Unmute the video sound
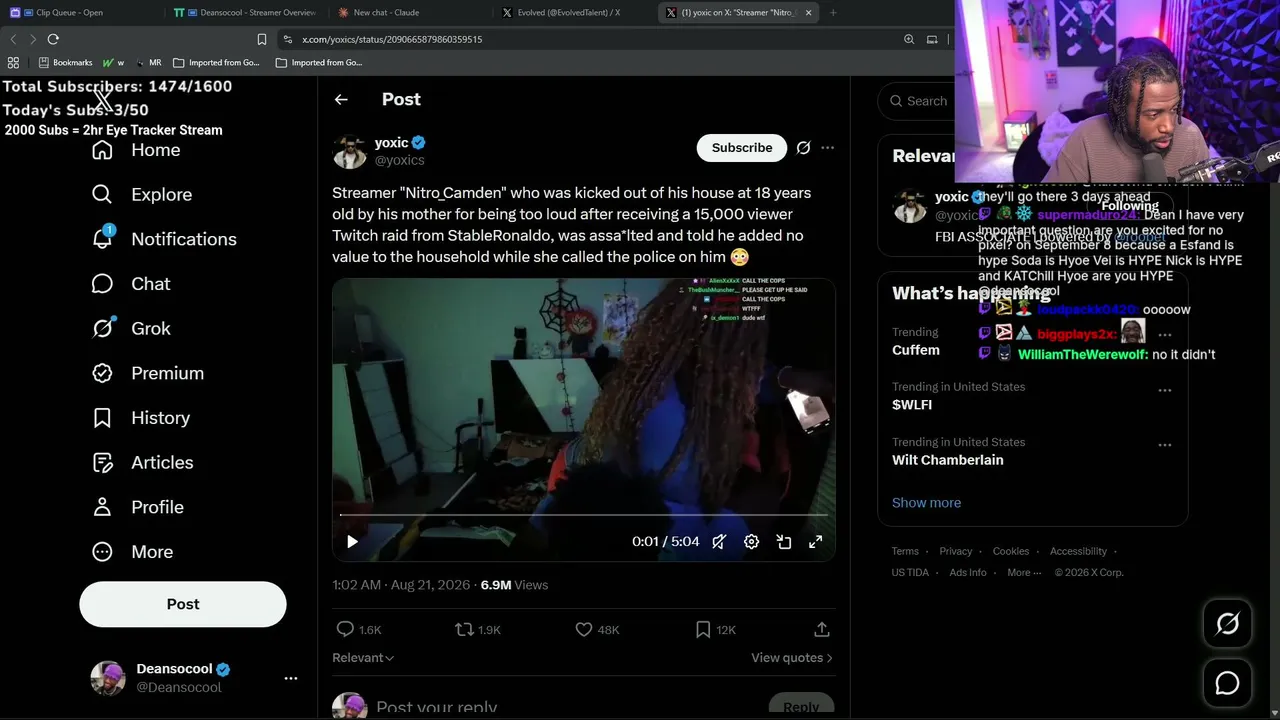The width and height of the screenshot is (1280, 720). (x=719, y=541)
